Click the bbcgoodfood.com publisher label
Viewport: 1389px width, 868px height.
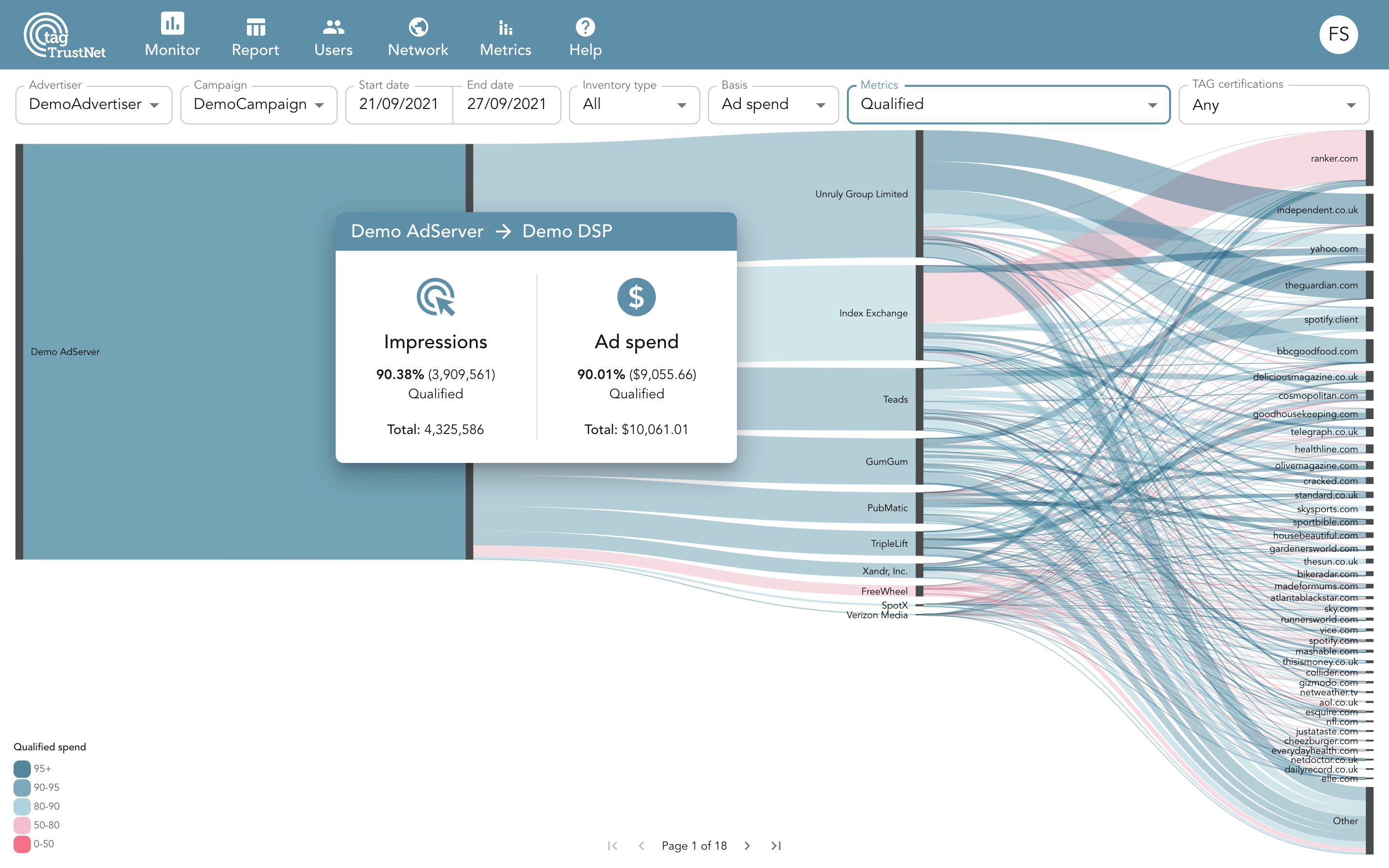(x=1317, y=352)
